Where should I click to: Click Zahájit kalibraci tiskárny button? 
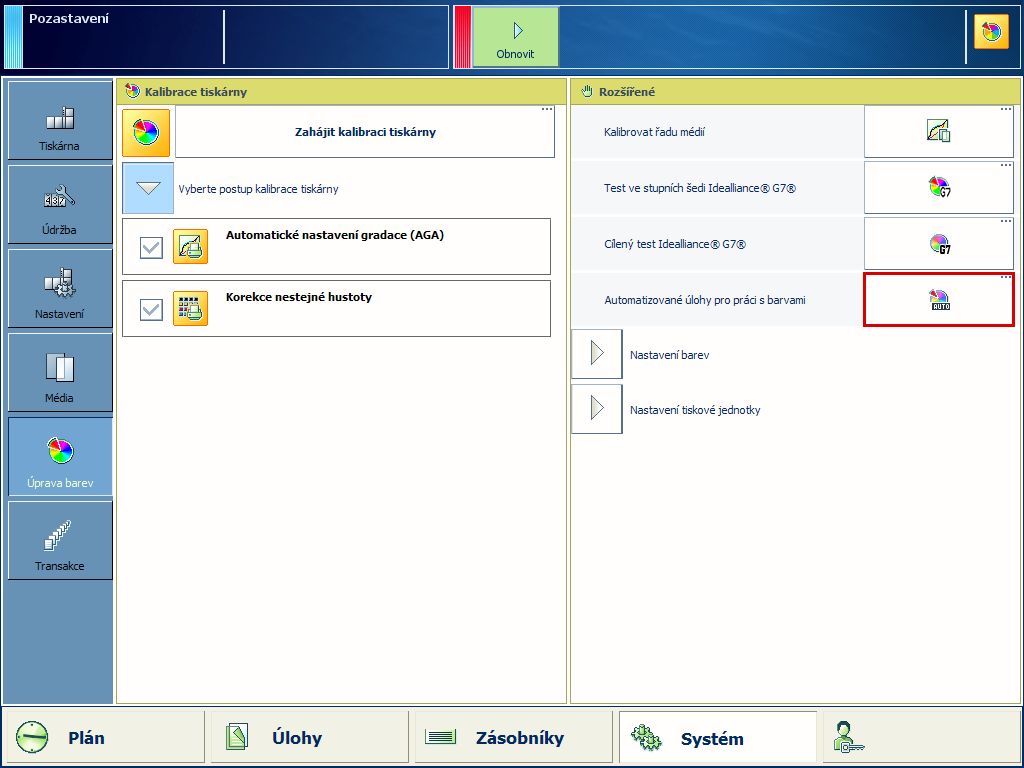365,132
